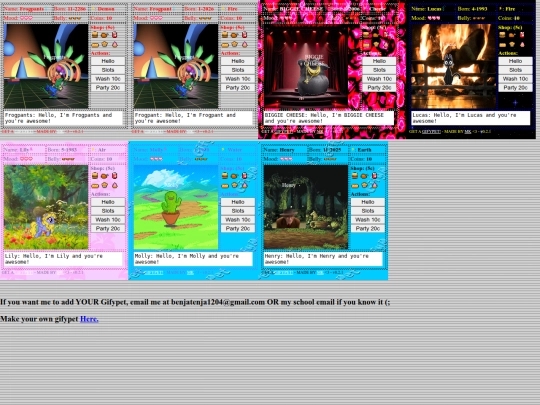Say Hello to Frogpant the Fire pet

click(238, 61)
